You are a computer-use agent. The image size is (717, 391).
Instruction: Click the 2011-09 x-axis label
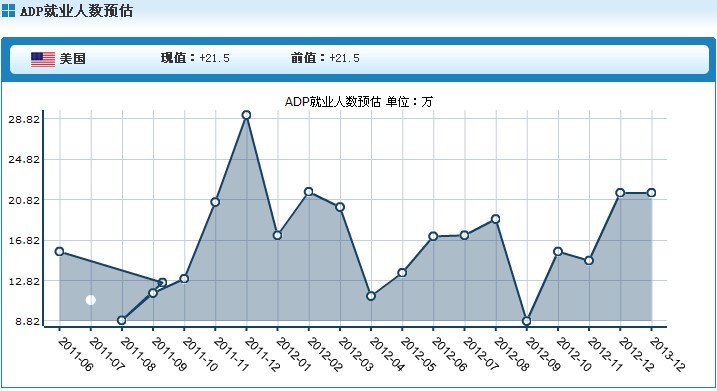point(169,354)
